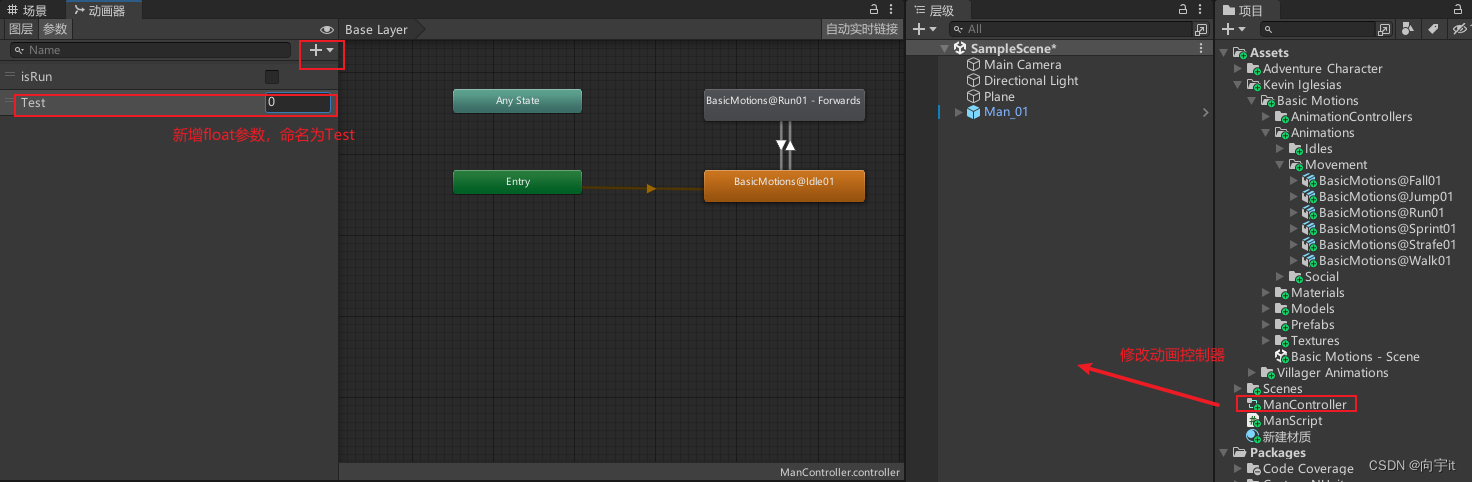Collapse the Assets folder arrow
This screenshot has height=482, width=1472.
point(1225,52)
